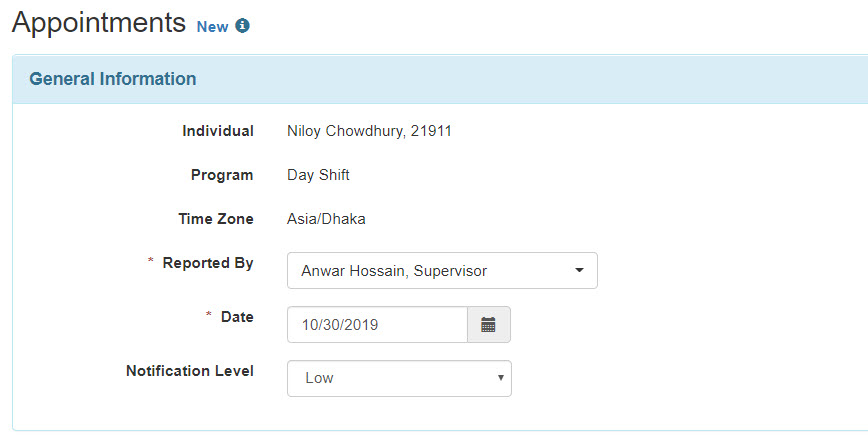Click the small arrow on Notification Level select
868x442 pixels.
(x=500, y=378)
